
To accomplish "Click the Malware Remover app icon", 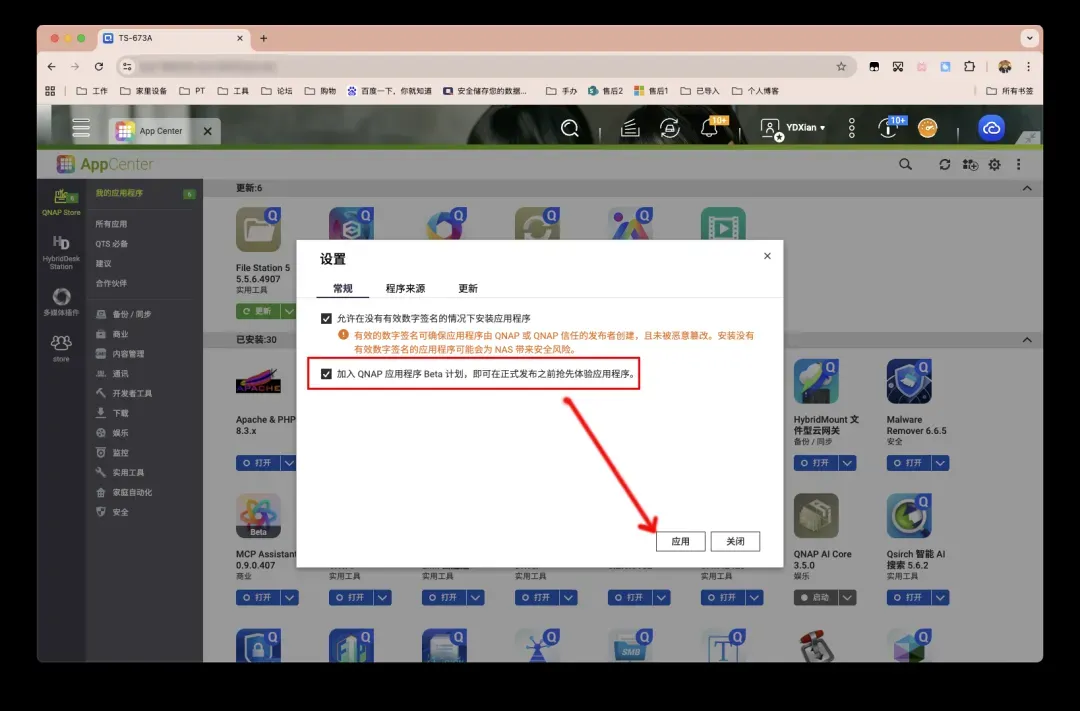I will point(908,383).
